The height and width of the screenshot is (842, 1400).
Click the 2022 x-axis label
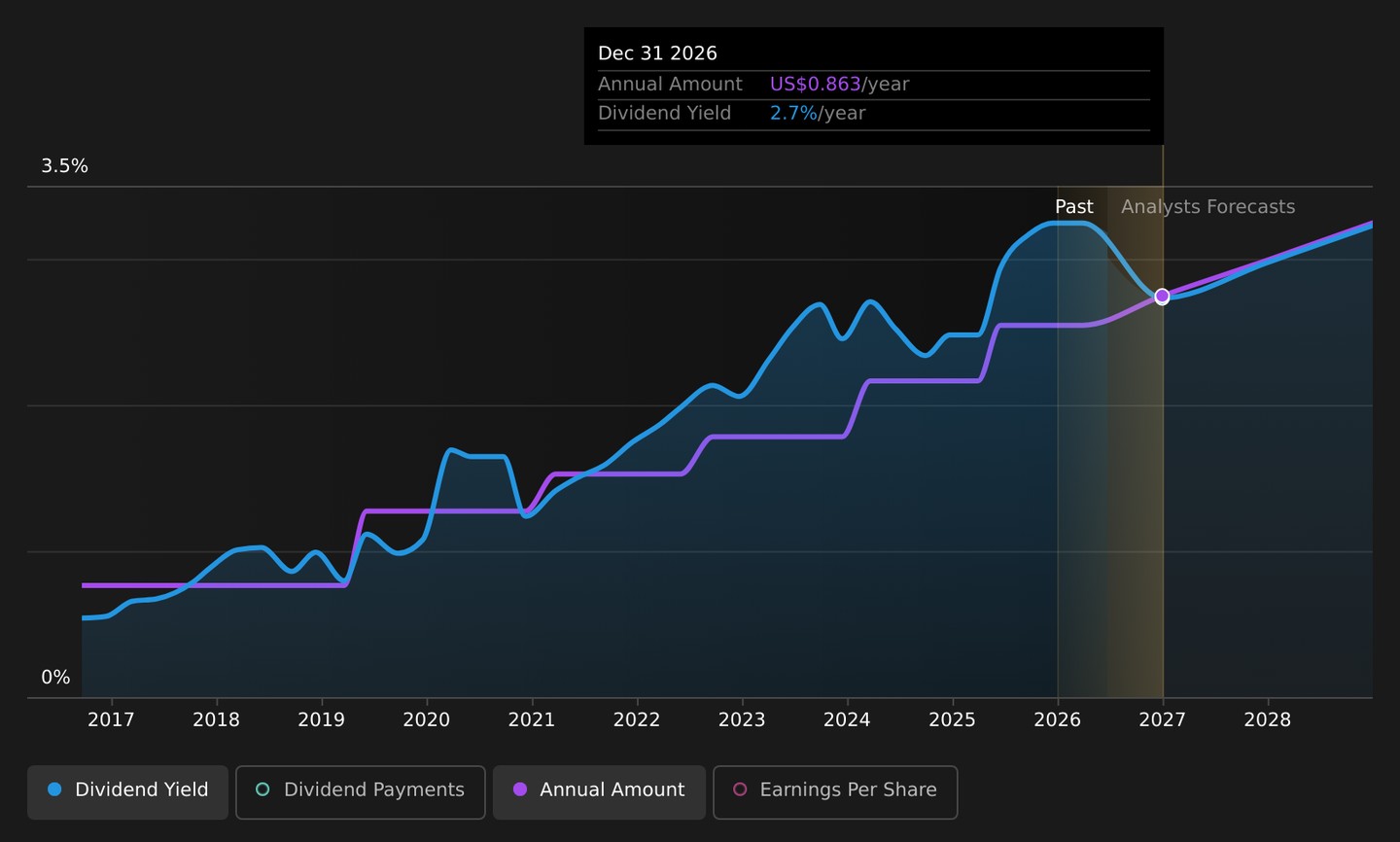(x=637, y=719)
